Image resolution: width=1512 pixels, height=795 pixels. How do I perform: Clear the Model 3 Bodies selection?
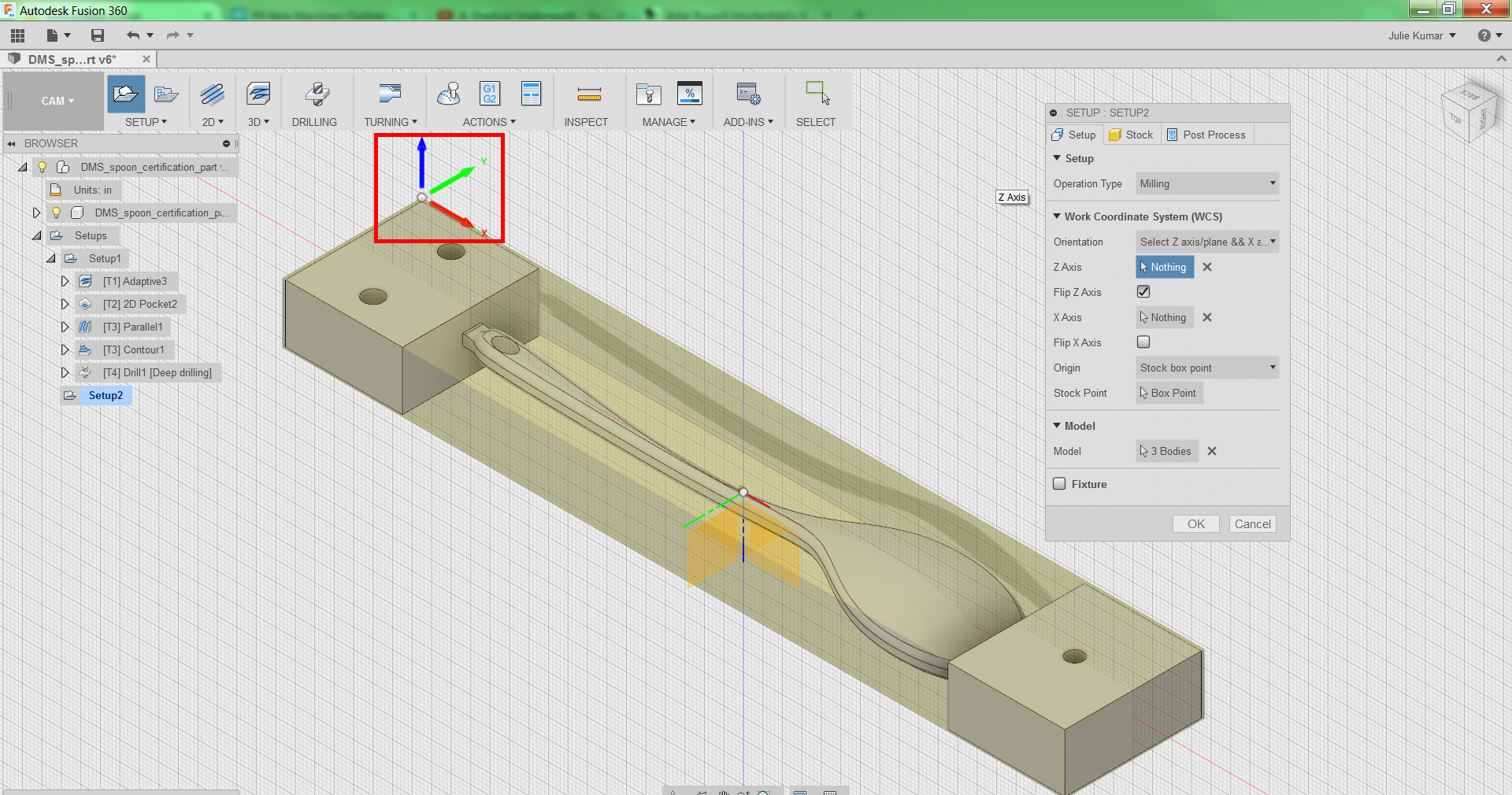point(1212,452)
